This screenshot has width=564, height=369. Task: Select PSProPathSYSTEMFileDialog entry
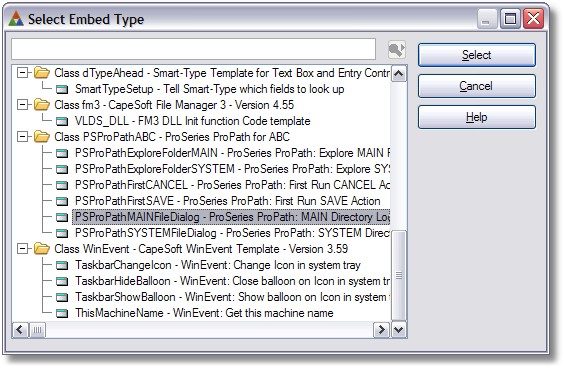(232, 233)
